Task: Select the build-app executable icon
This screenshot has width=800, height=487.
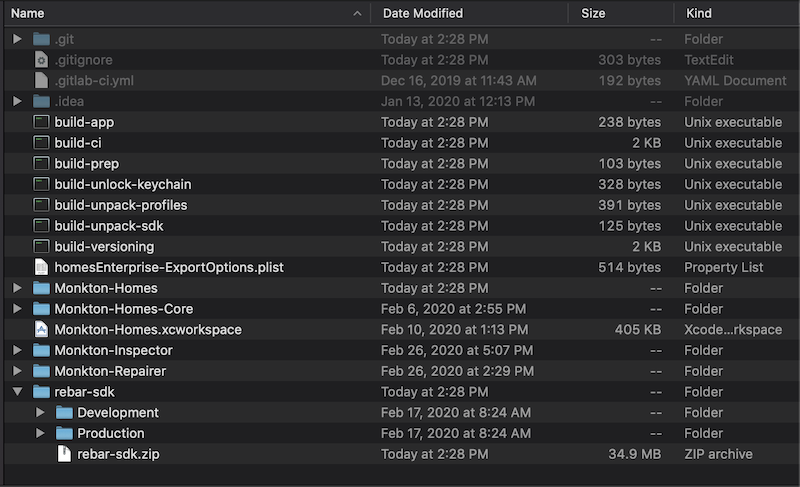Action: [x=41, y=122]
